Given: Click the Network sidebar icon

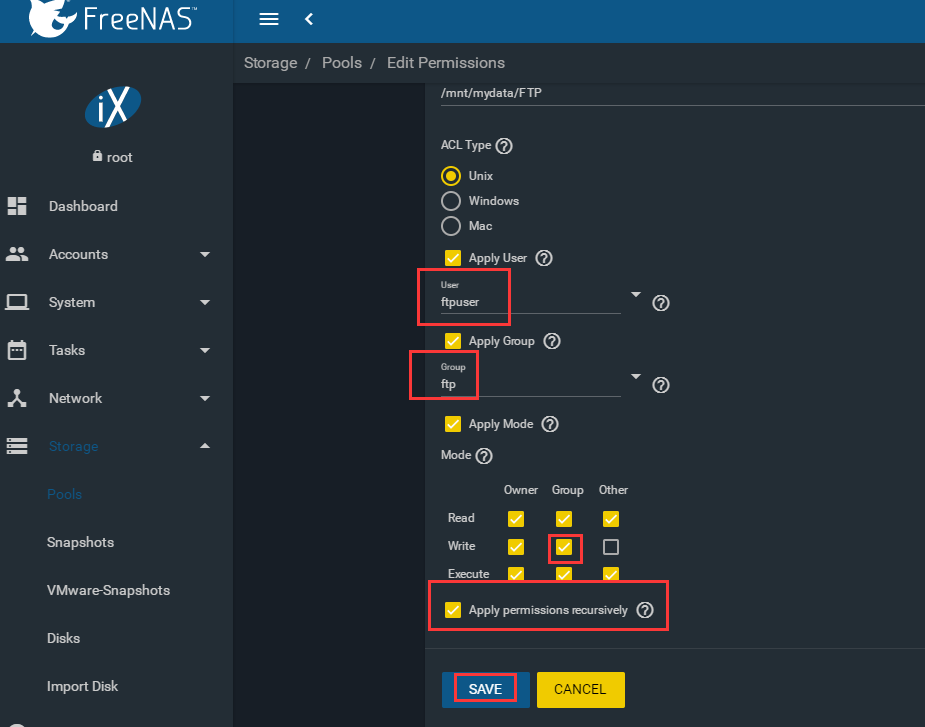Looking at the screenshot, I should point(17,398).
